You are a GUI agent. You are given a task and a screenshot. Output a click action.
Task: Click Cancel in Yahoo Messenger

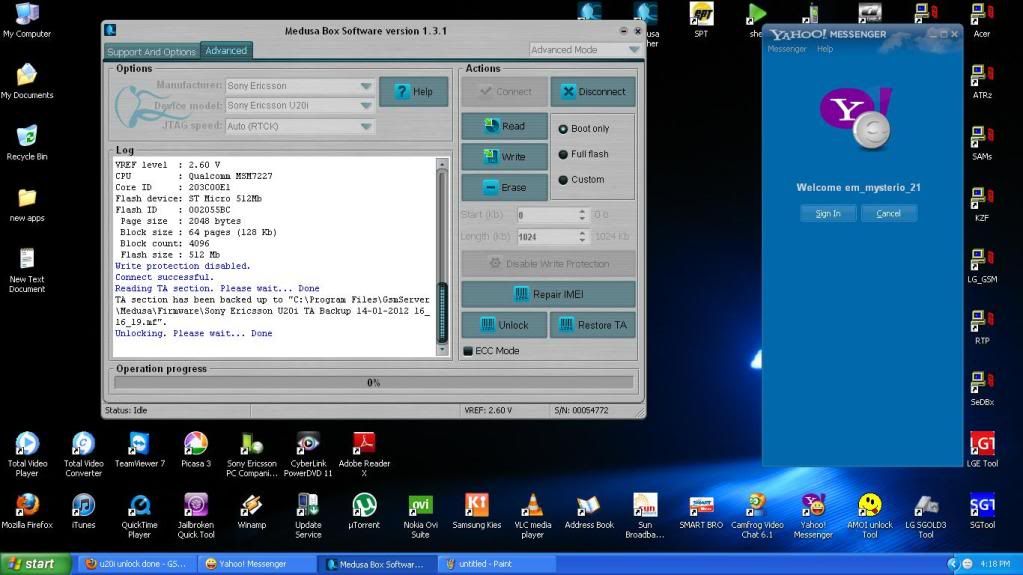click(889, 213)
